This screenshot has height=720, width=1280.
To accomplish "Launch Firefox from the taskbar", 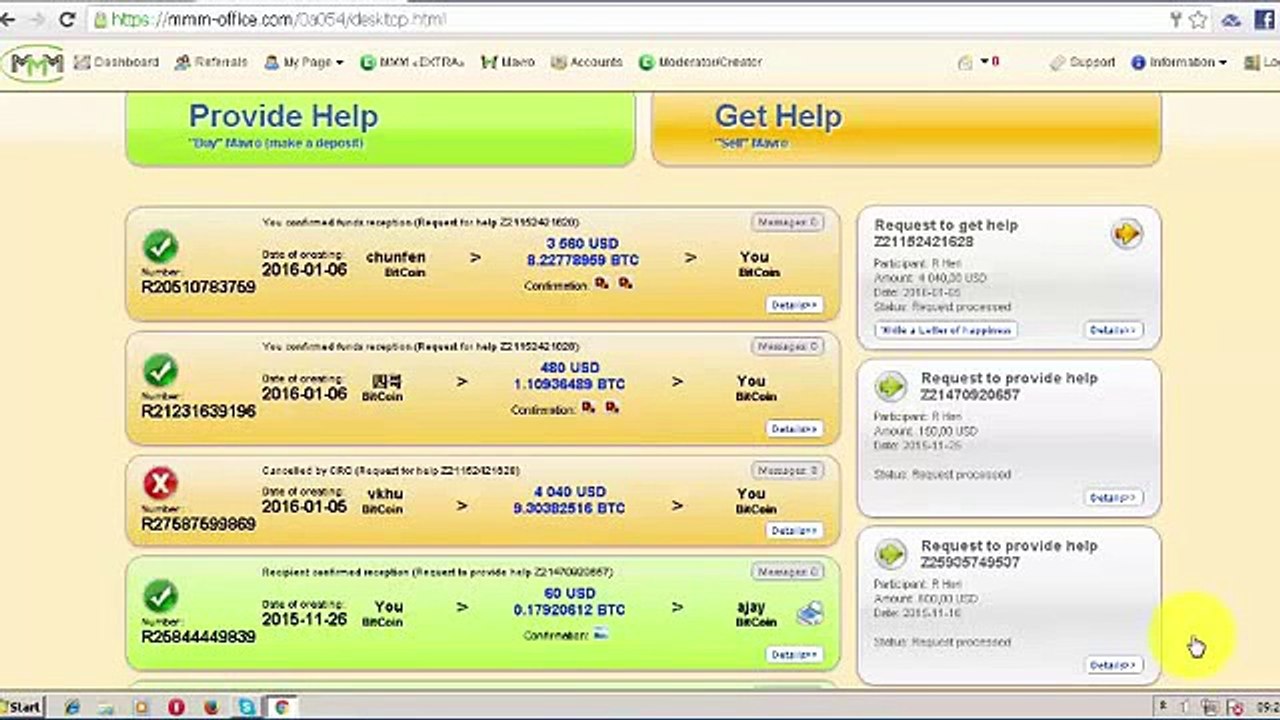I will tap(211, 707).
